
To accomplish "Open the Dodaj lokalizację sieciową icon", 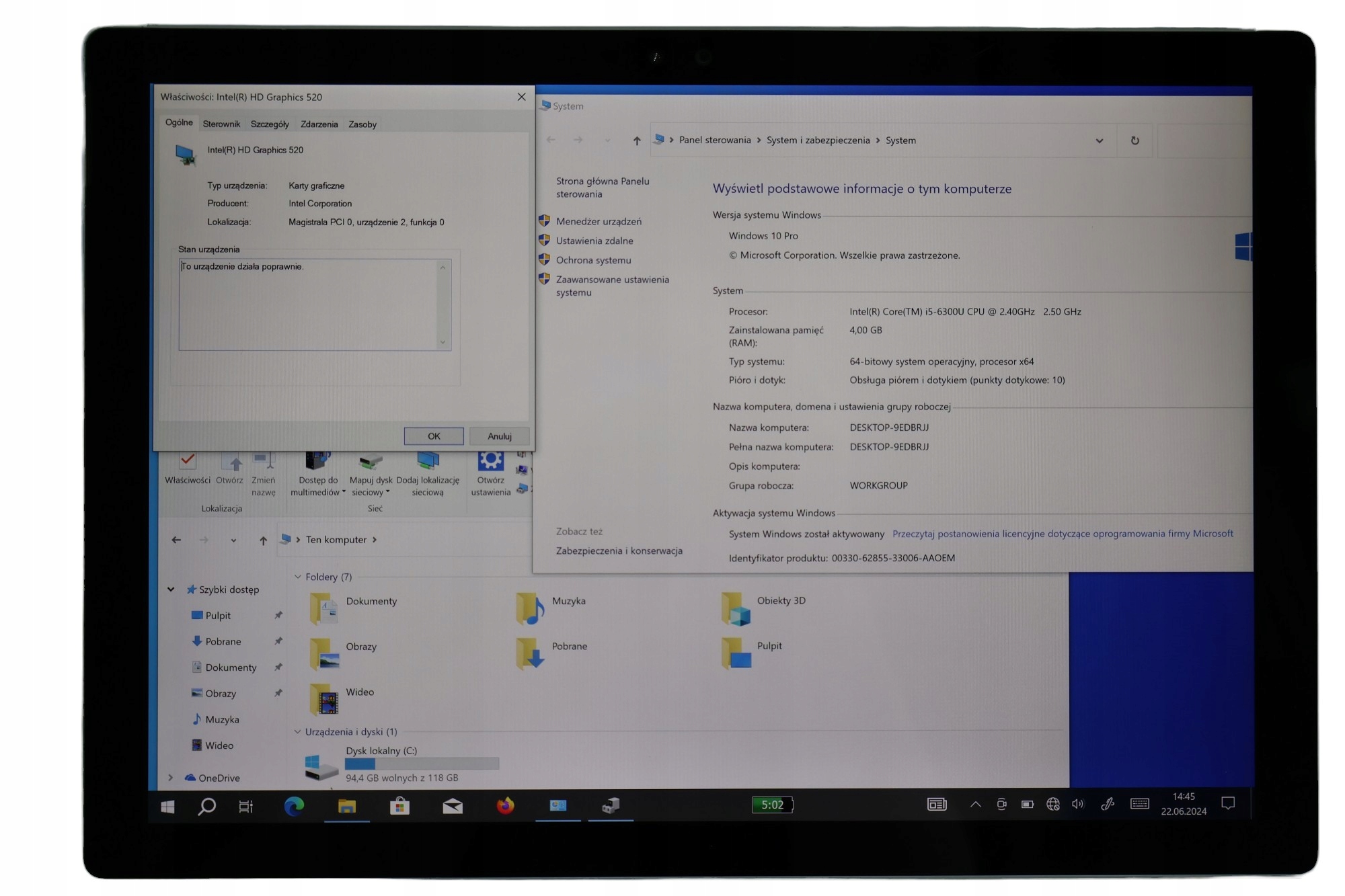I will click(428, 462).
